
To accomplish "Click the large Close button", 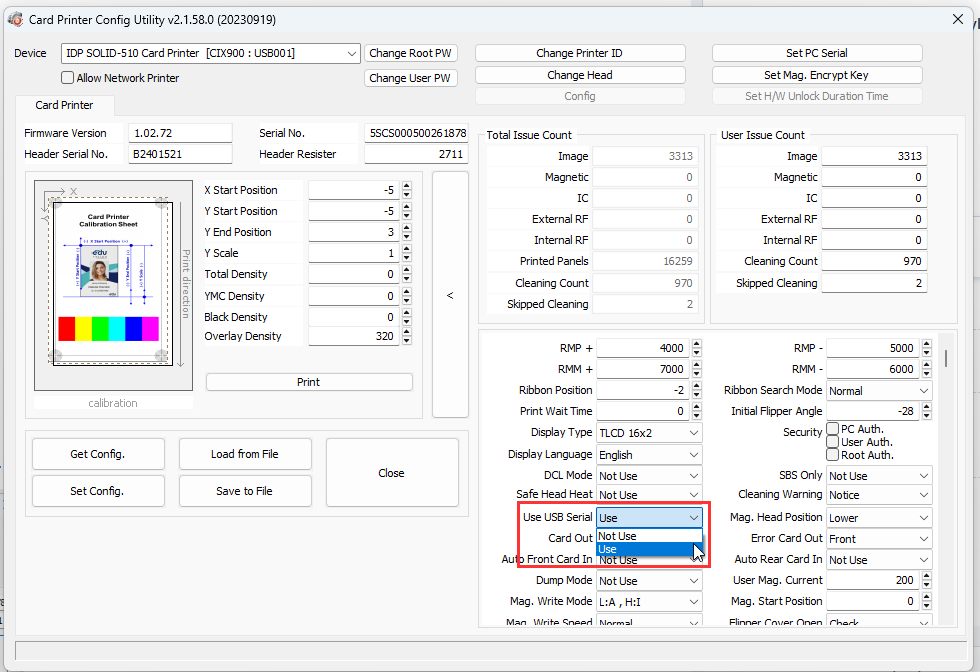I will click(392, 473).
